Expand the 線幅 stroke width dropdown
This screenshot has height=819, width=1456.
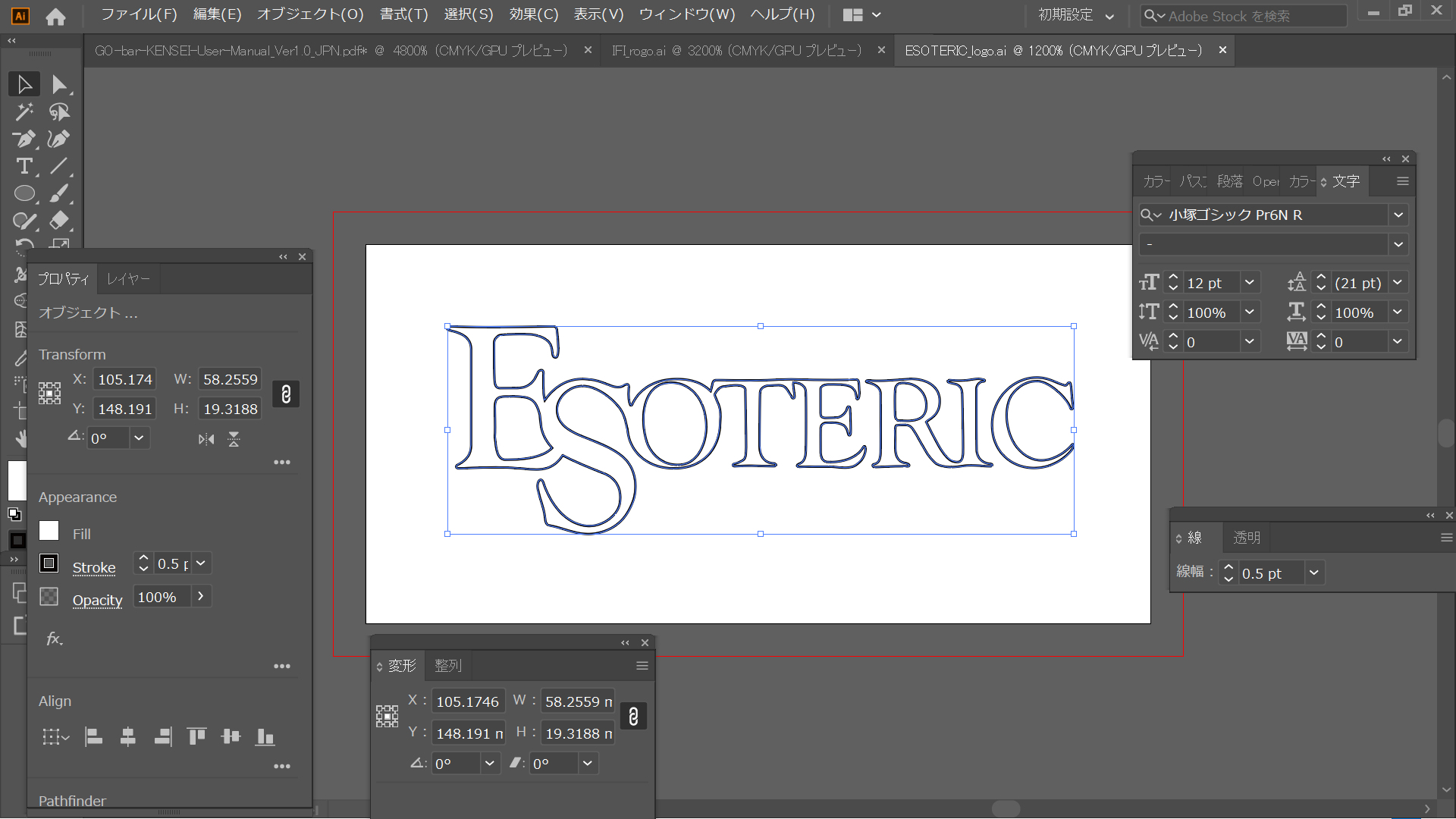point(1314,573)
